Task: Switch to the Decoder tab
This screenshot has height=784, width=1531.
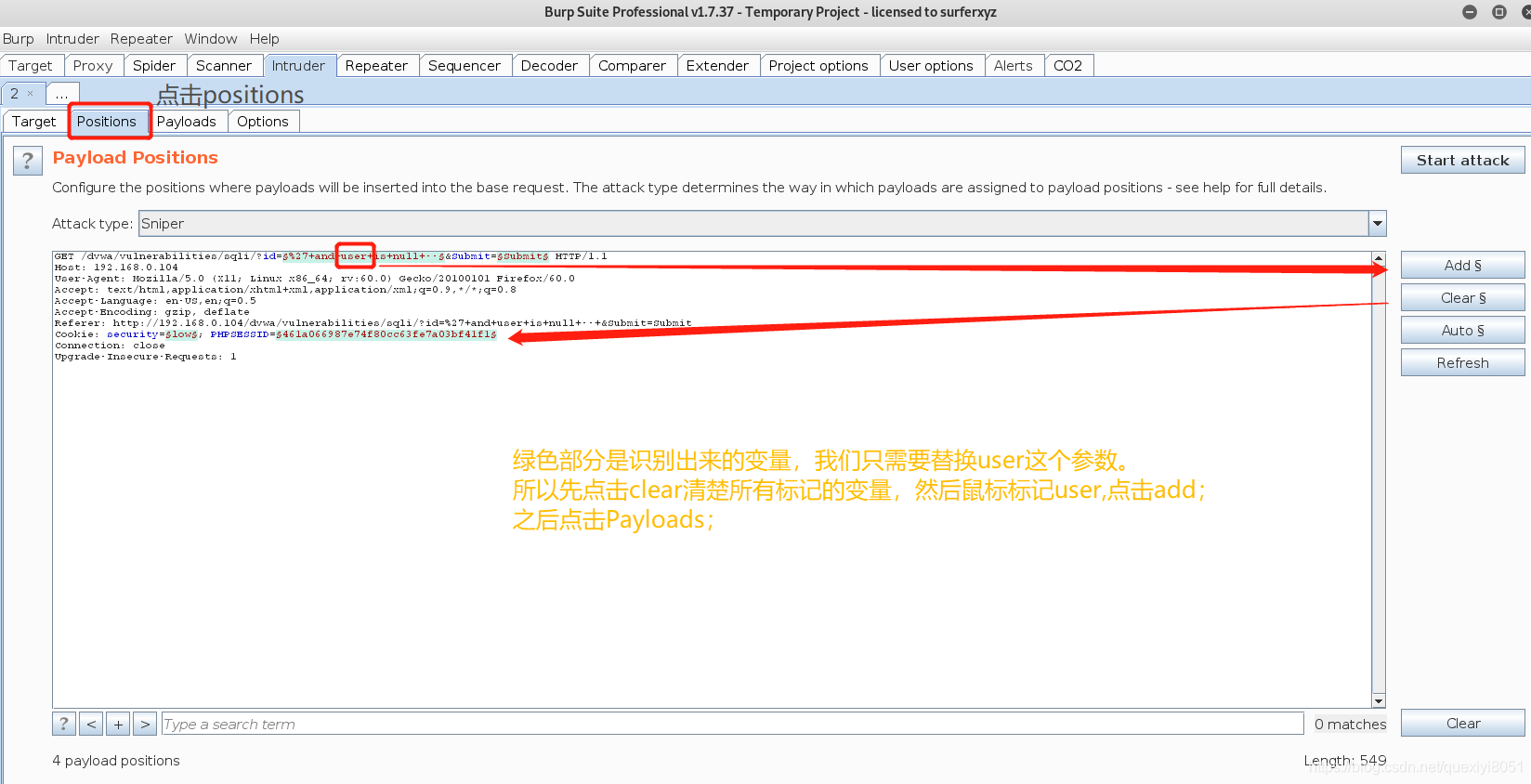Action: click(x=549, y=65)
